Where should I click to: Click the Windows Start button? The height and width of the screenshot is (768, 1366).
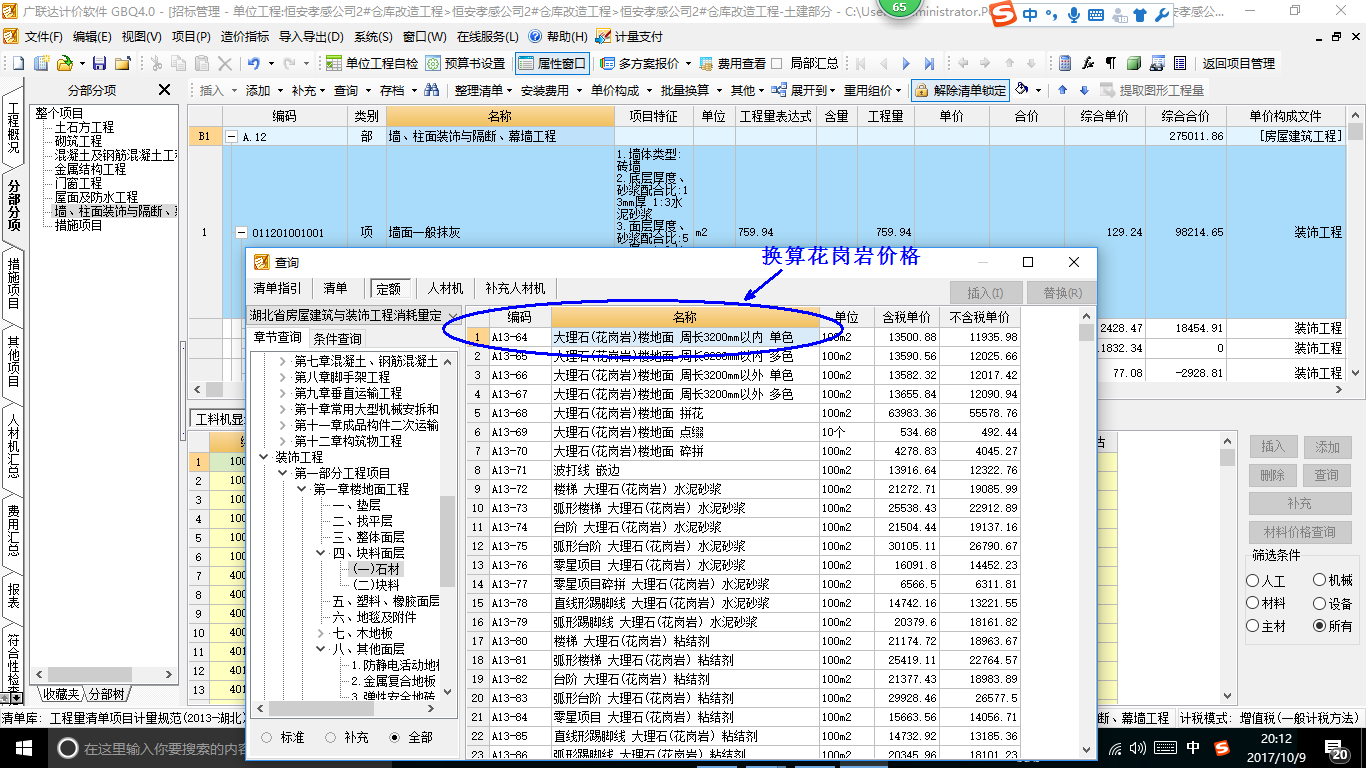pyautogui.click(x=23, y=747)
